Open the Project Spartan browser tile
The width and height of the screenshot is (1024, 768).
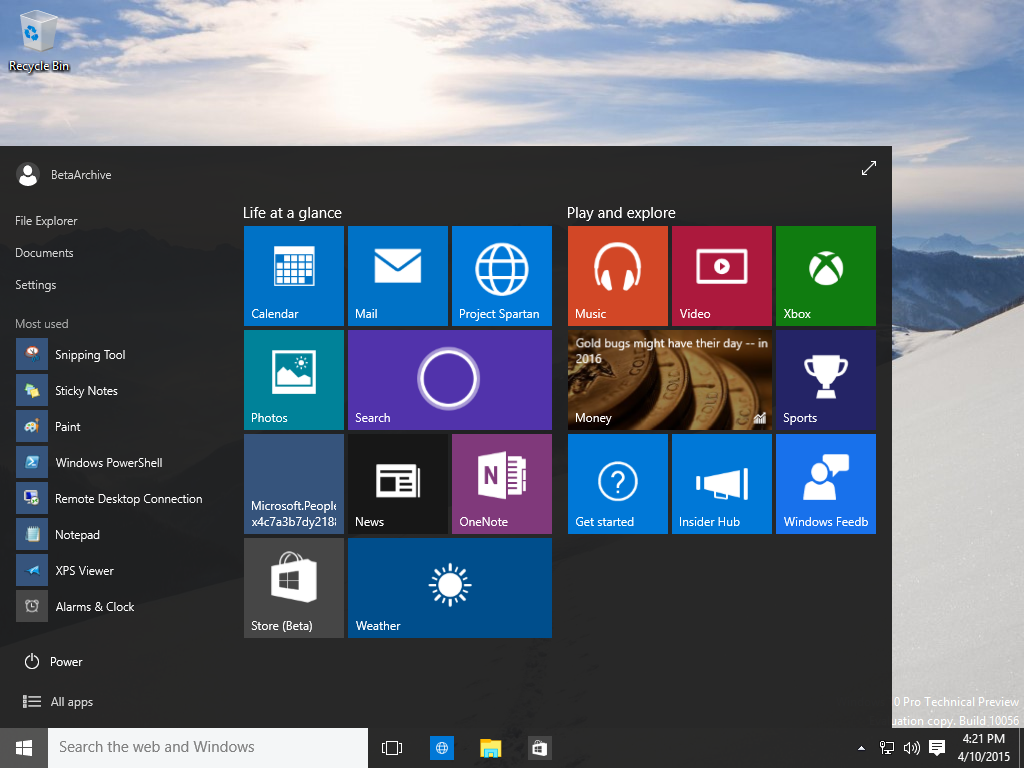point(502,276)
